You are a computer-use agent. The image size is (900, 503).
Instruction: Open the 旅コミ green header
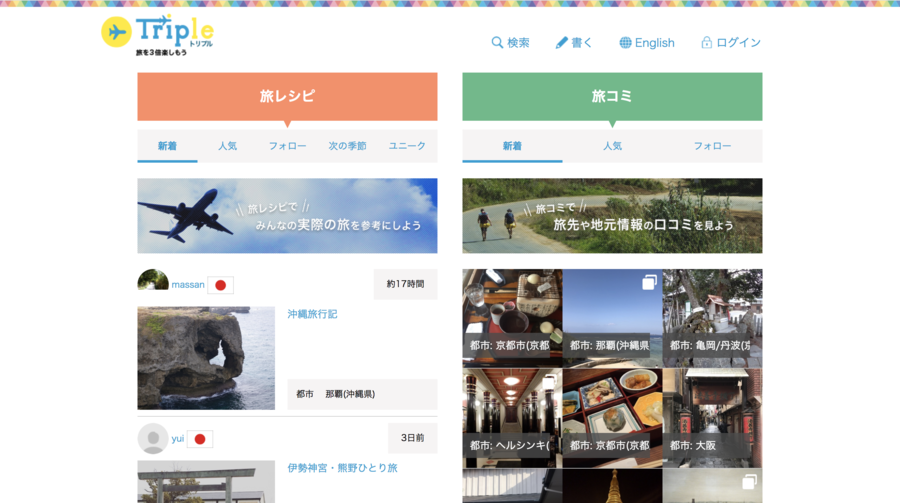612,96
